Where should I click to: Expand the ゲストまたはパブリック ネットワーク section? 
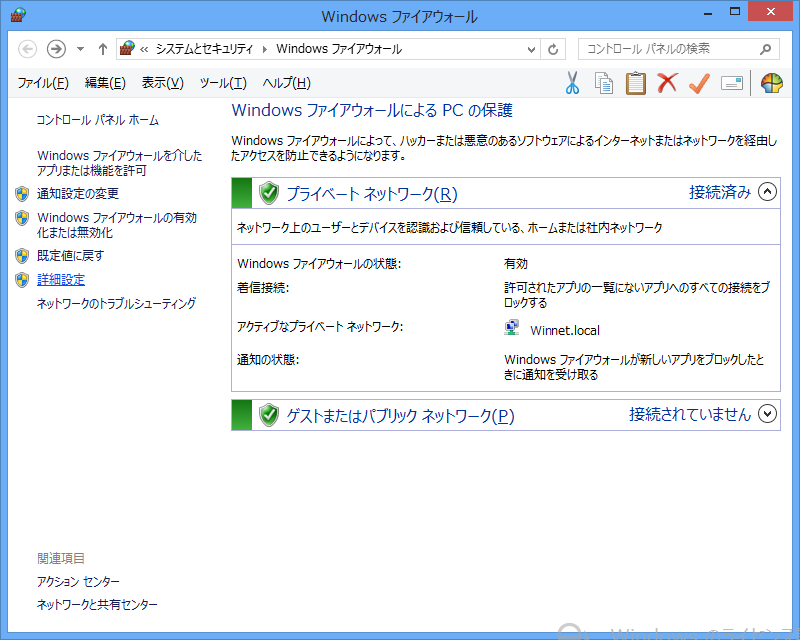pyautogui.click(x=767, y=414)
